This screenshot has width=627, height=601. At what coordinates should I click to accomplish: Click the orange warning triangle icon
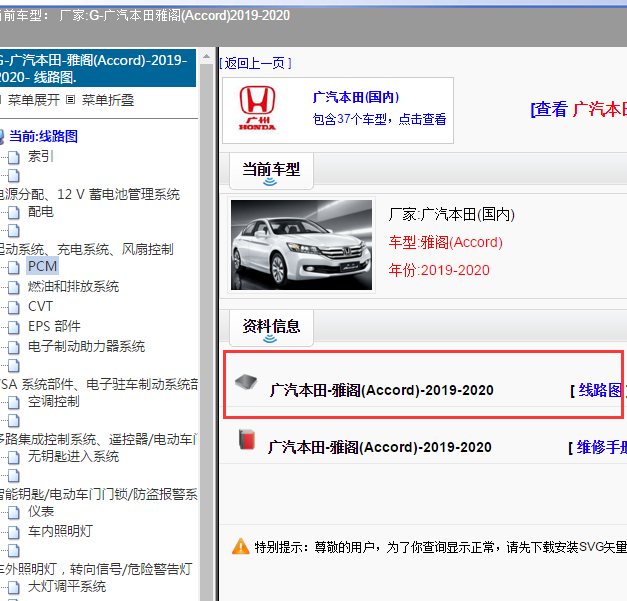pyautogui.click(x=241, y=546)
